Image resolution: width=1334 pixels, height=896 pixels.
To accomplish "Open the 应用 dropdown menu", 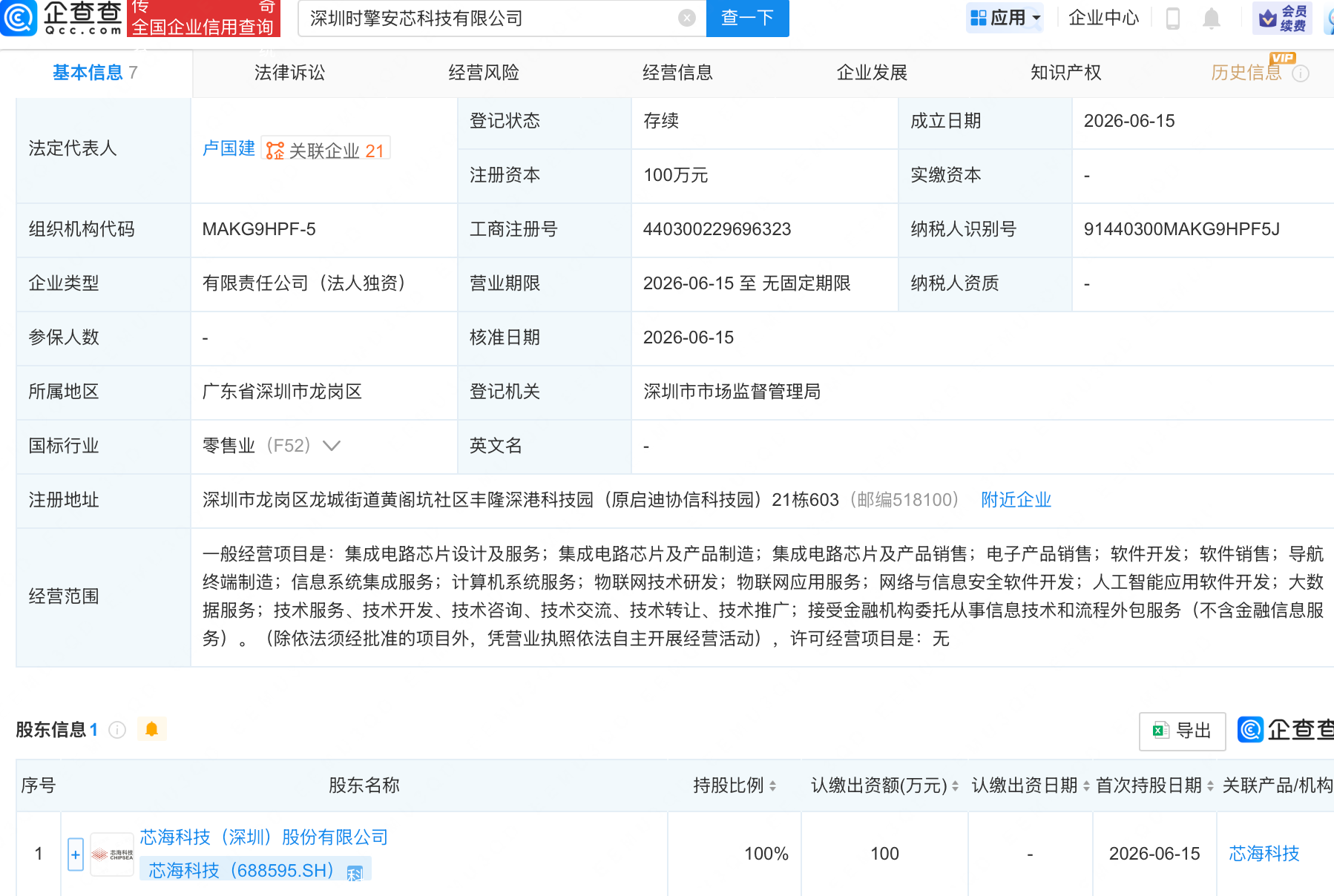I will [x=1005, y=18].
